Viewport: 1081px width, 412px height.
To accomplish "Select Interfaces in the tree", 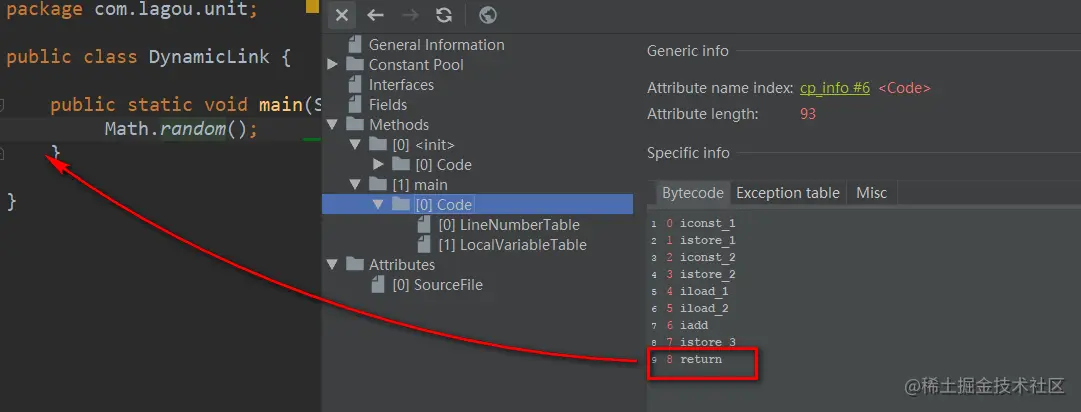I will pos(401,85).
